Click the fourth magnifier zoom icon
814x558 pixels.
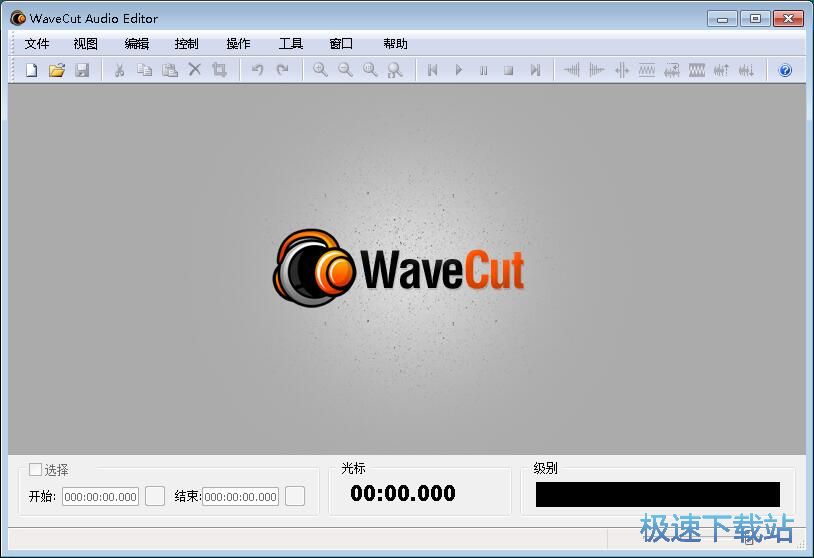(x=395, y=70)
